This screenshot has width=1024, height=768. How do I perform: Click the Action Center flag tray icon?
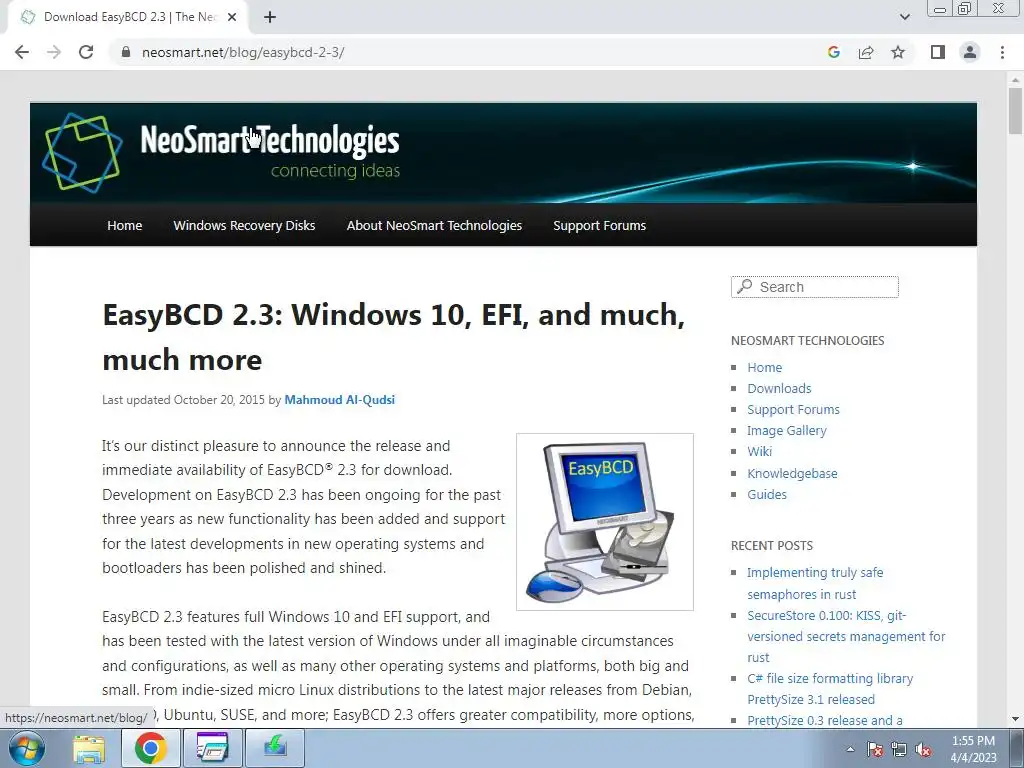pyautogui.click(x=875, y=750)
